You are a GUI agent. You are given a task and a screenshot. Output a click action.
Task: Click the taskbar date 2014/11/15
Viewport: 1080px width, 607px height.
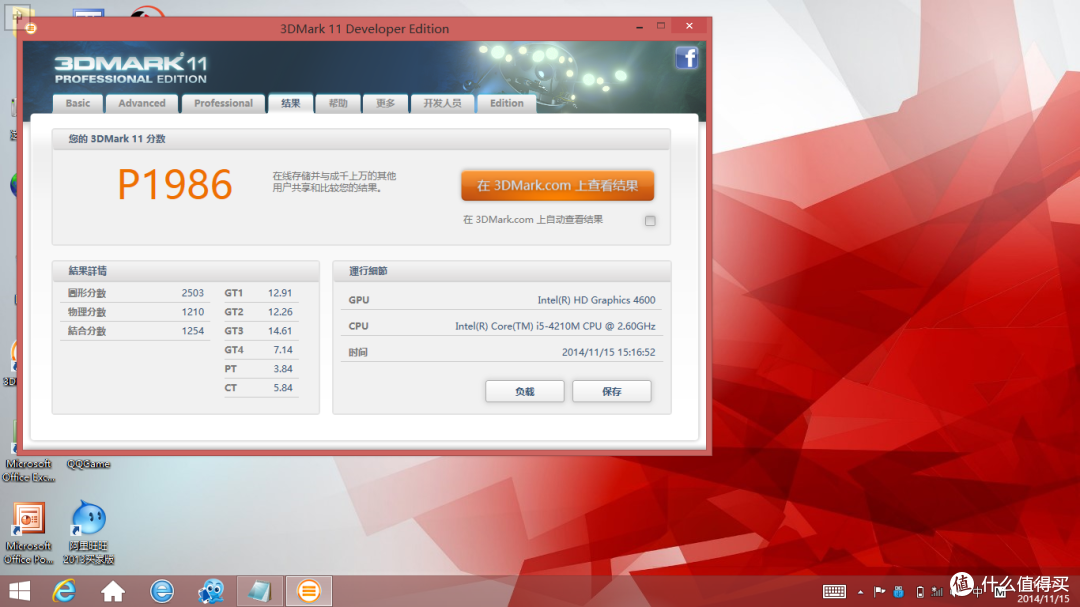1043,599
